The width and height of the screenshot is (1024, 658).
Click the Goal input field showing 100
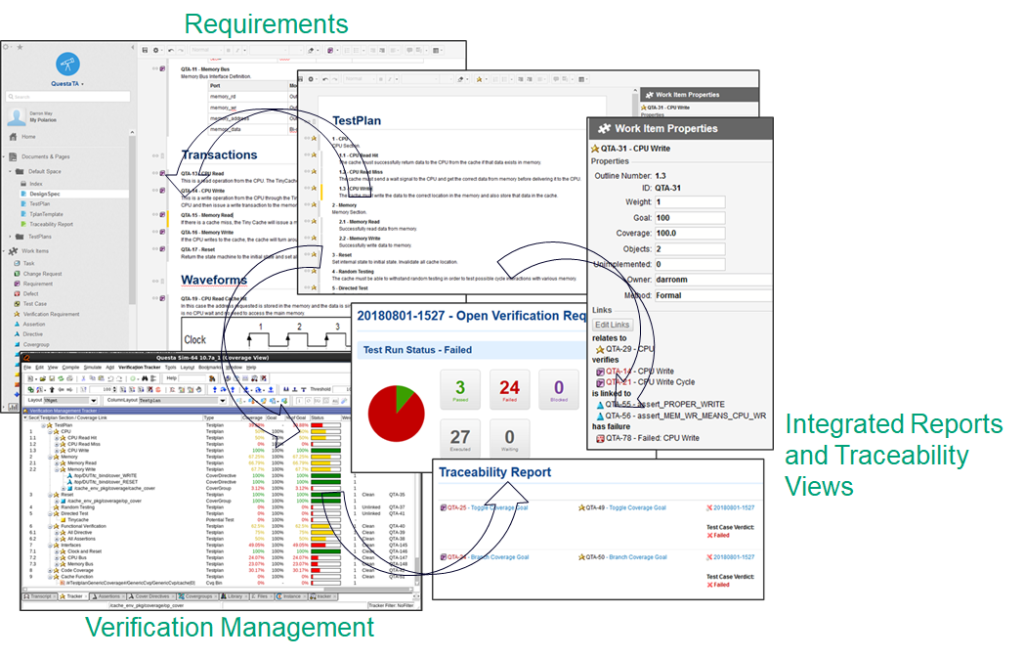690,218
